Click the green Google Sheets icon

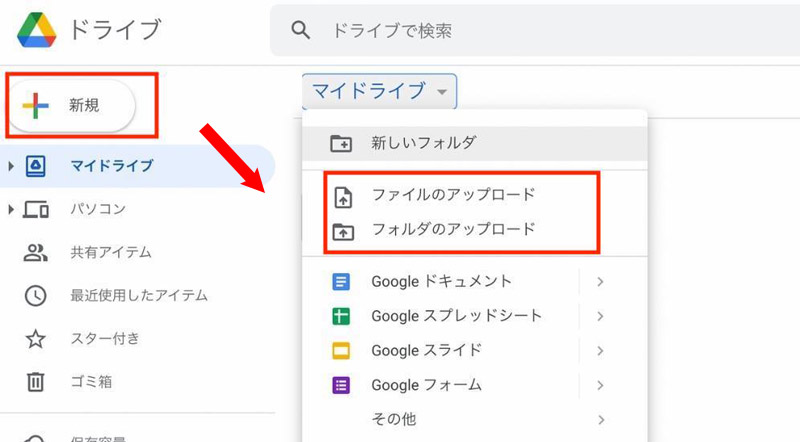pos(341,316)
